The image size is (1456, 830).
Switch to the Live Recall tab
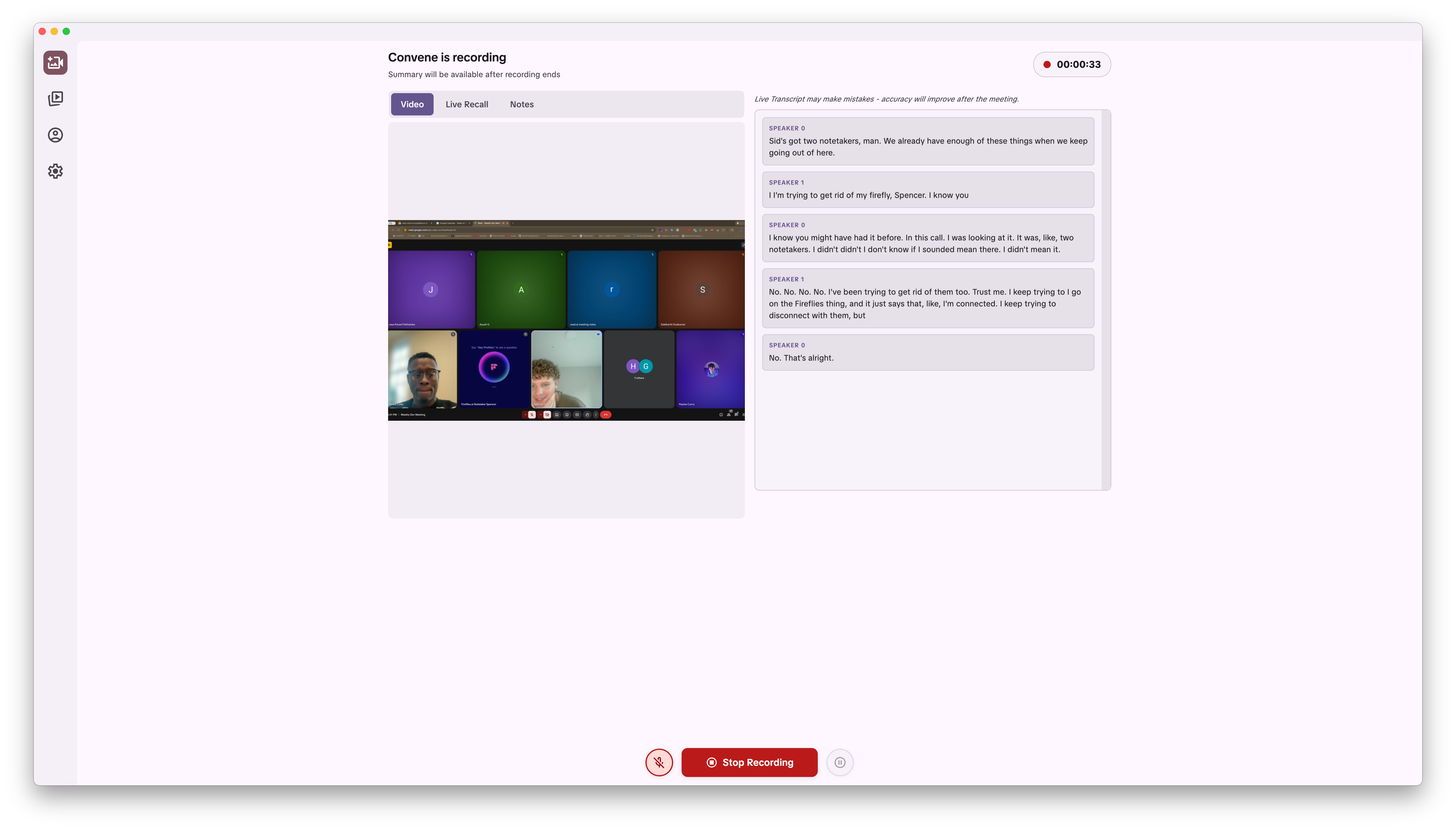point(466,104)
